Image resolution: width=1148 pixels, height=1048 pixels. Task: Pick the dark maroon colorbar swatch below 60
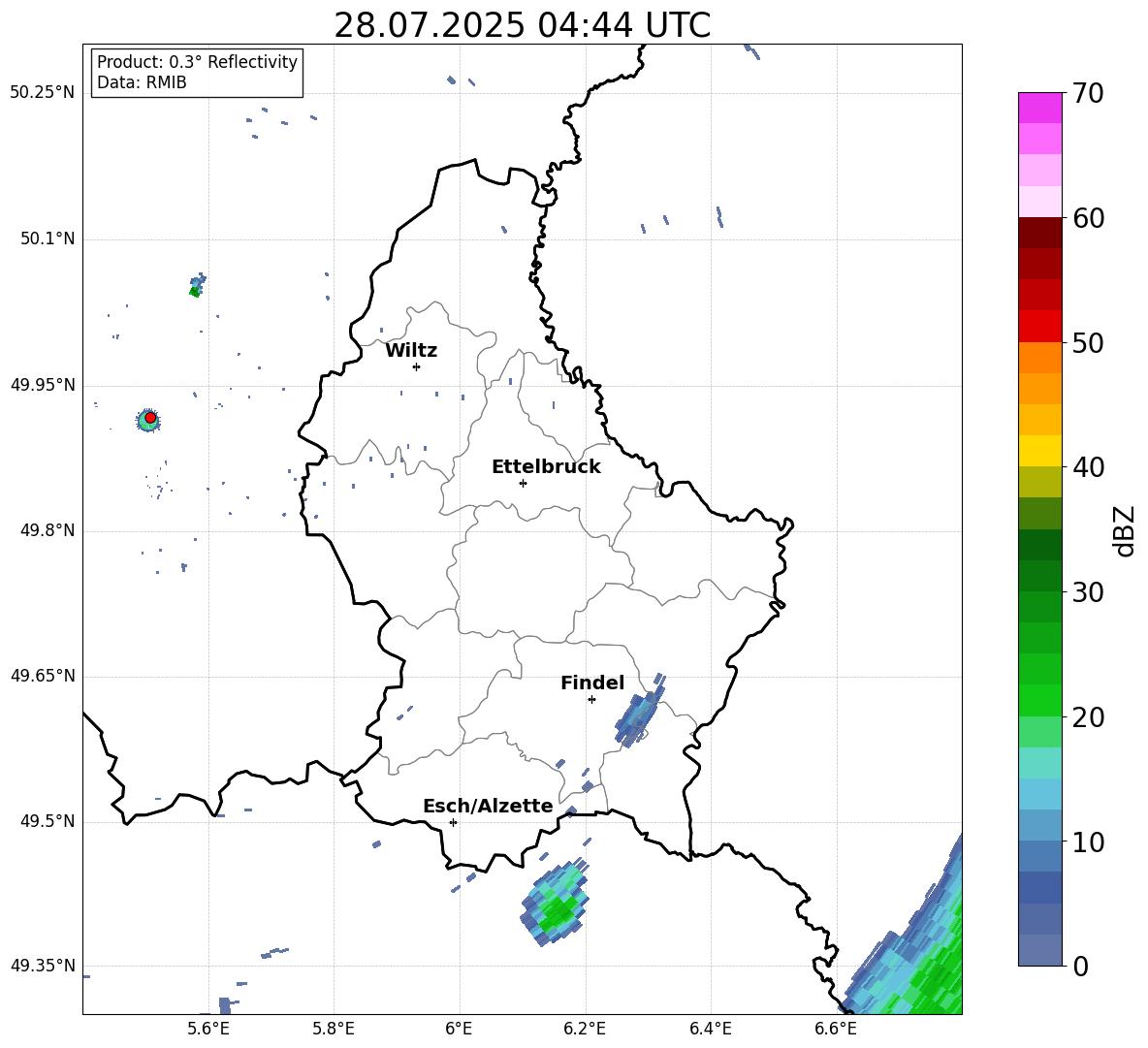click(x=1039, y=233)
